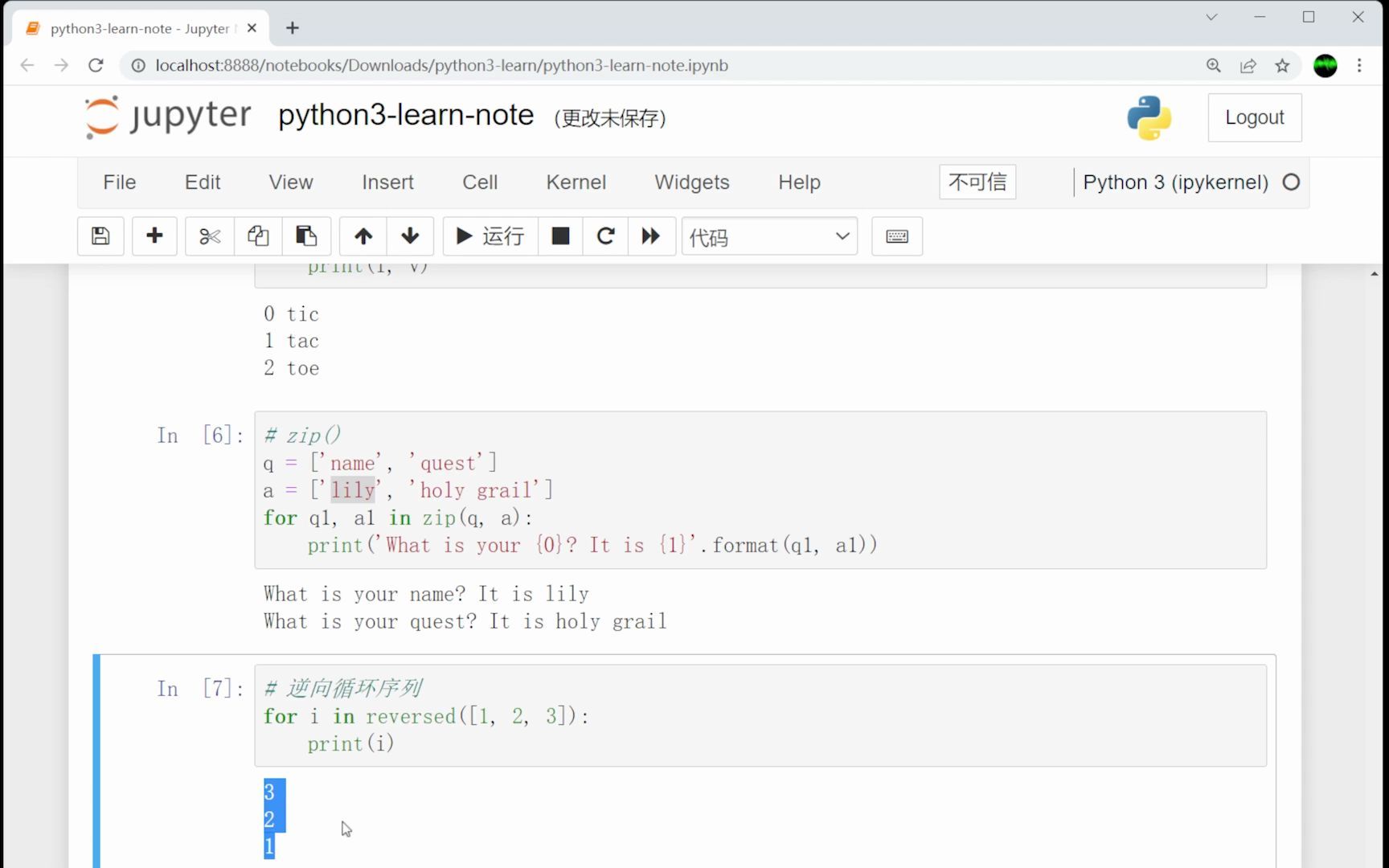This screenshot has width=1389, height=868.
Task: Move the selected cell up
Action: (x=363, y=236)
